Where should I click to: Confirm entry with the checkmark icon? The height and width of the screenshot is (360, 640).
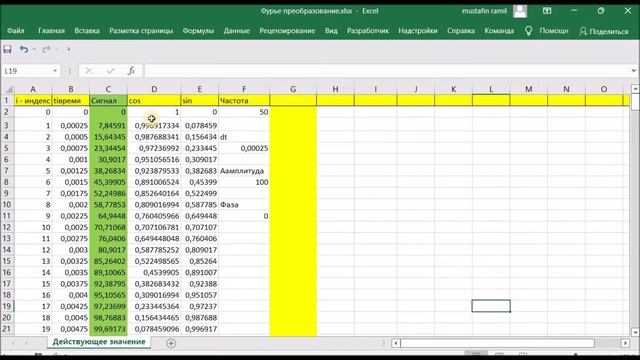[x=110, y=71]
